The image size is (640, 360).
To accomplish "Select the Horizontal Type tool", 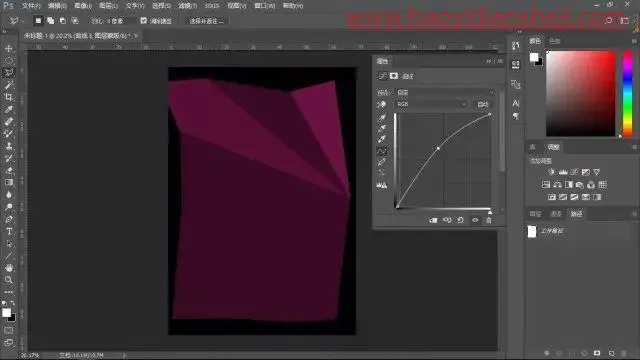I will click(x=9, y=231).
